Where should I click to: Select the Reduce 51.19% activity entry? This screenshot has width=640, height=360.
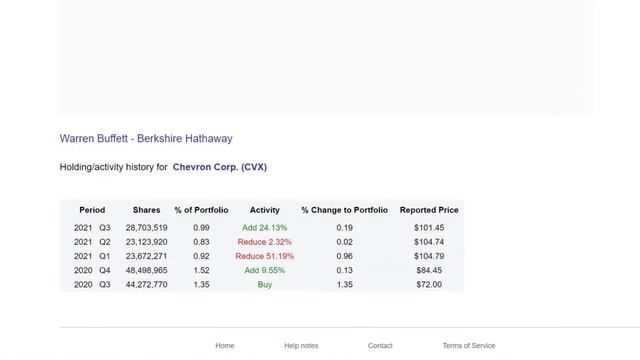(264, 256)
